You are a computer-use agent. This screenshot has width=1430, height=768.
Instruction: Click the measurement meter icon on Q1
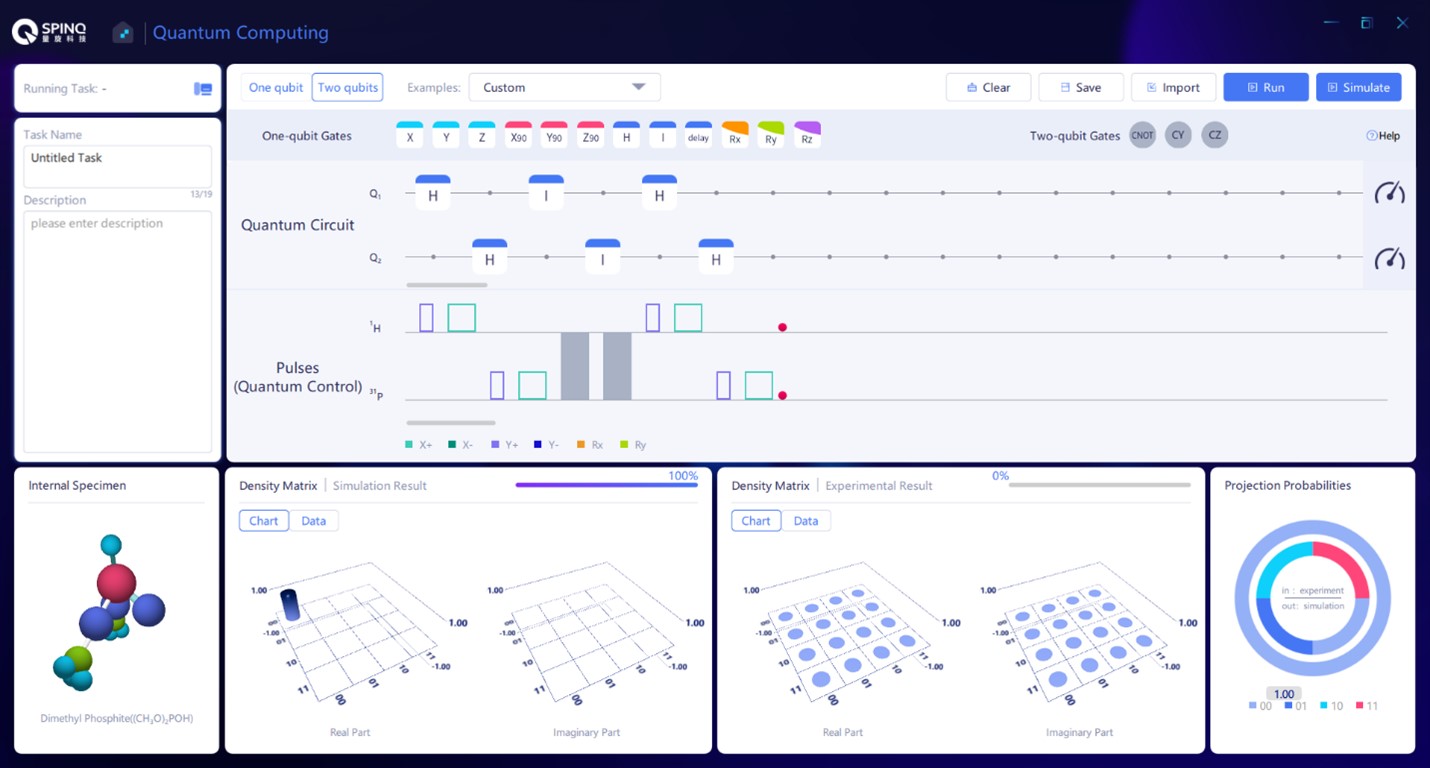point(1389,193)
